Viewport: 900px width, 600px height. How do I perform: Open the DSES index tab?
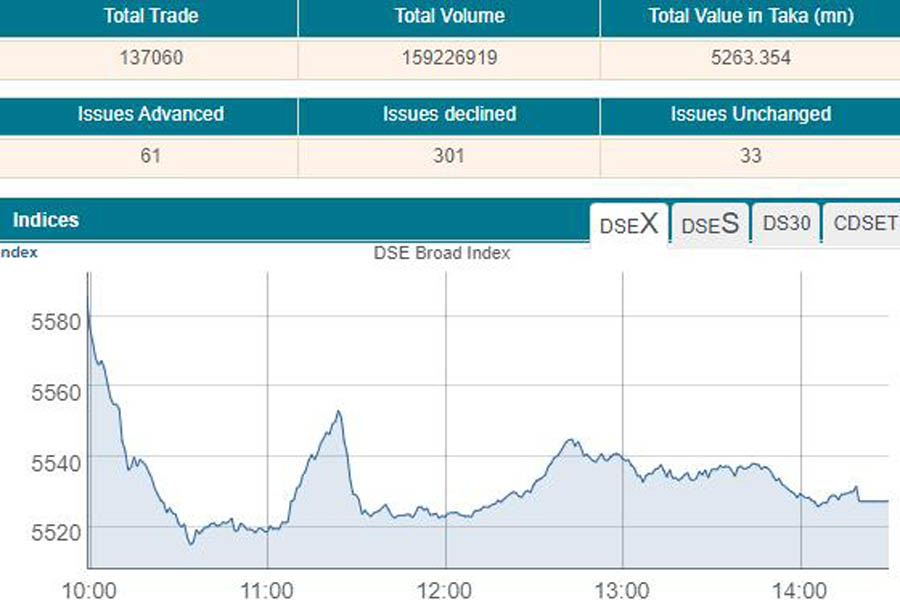click(x=710, y=225)
